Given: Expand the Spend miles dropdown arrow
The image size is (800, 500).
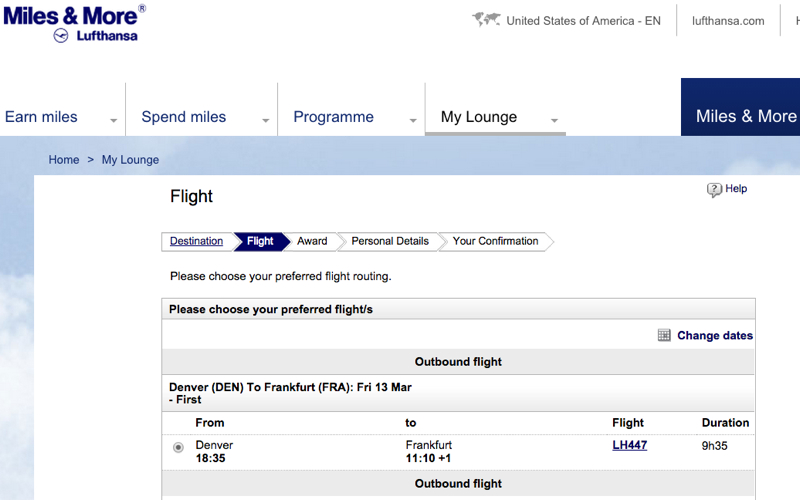Looking at the screenshot, I should tap(265, 120).
